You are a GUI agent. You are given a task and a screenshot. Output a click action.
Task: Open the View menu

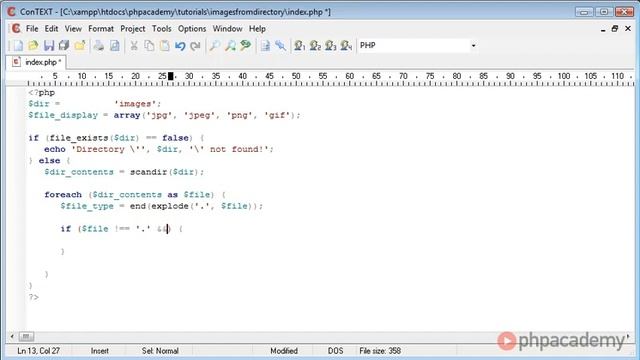73,29
